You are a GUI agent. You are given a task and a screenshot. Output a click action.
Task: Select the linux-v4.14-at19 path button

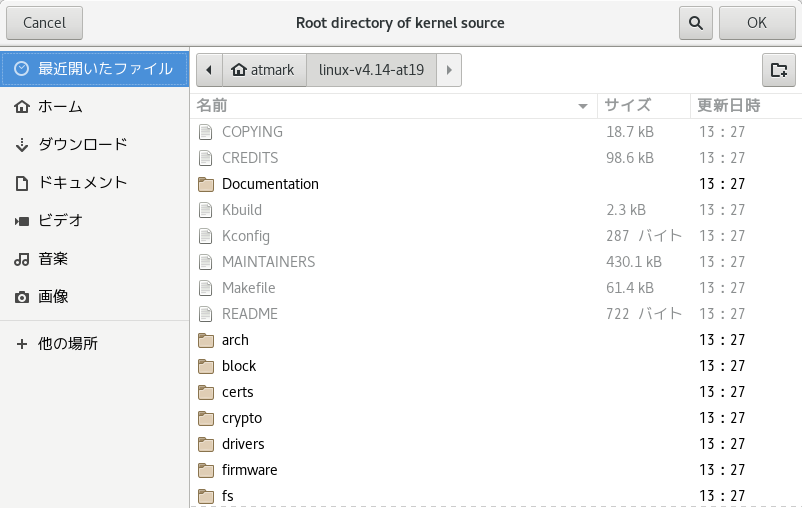(371, 70)
